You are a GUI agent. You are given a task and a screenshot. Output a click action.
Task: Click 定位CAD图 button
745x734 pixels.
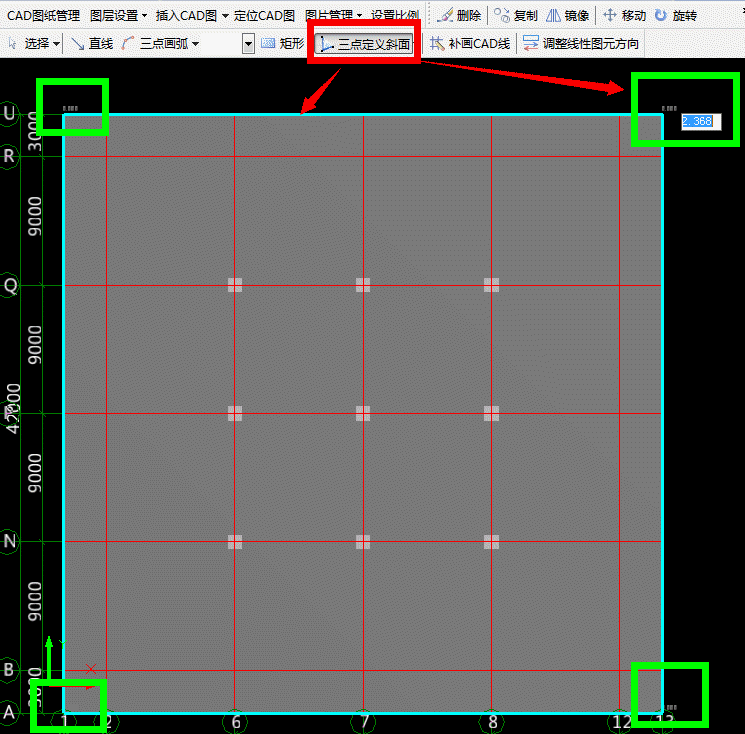click(264, 16)
